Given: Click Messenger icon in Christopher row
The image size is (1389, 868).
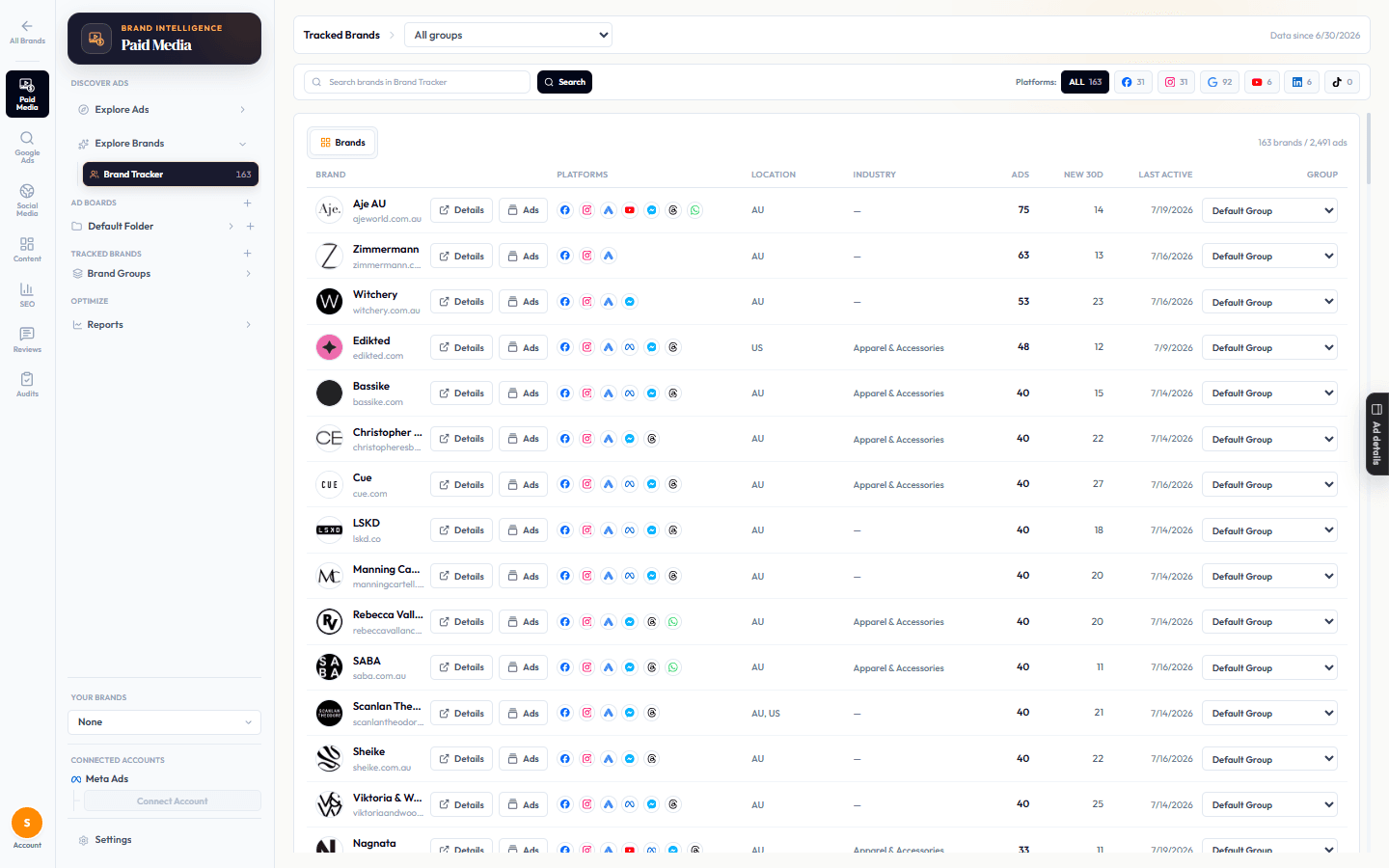Looking at the screenshot, I should click(x=630, y=439).
